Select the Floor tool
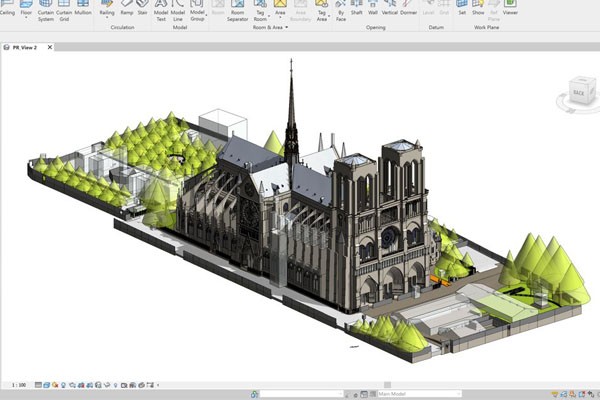The image size is (600, 400). [x=26, y=8]
